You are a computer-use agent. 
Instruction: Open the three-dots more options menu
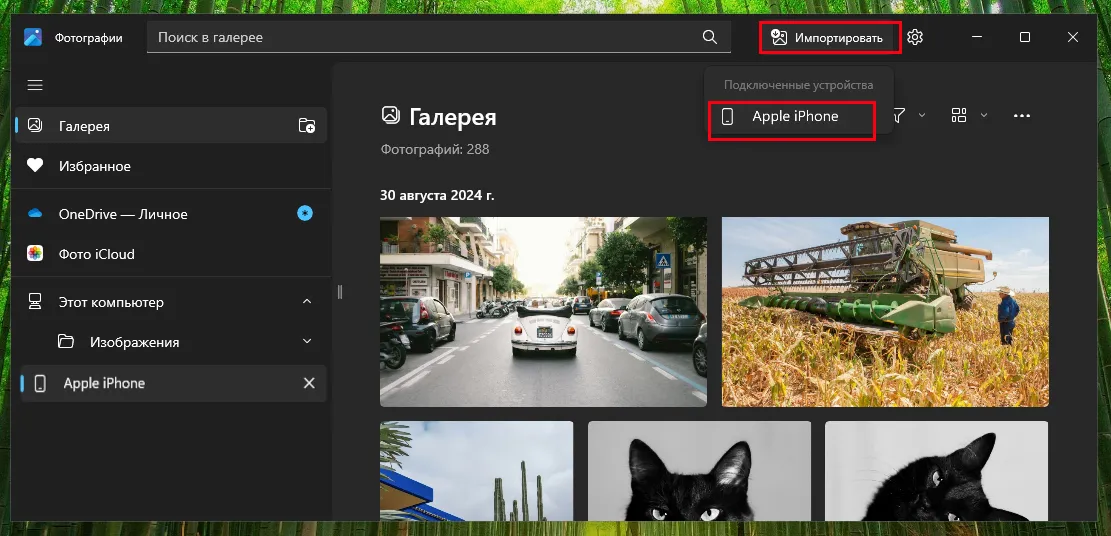[1021, 116]
